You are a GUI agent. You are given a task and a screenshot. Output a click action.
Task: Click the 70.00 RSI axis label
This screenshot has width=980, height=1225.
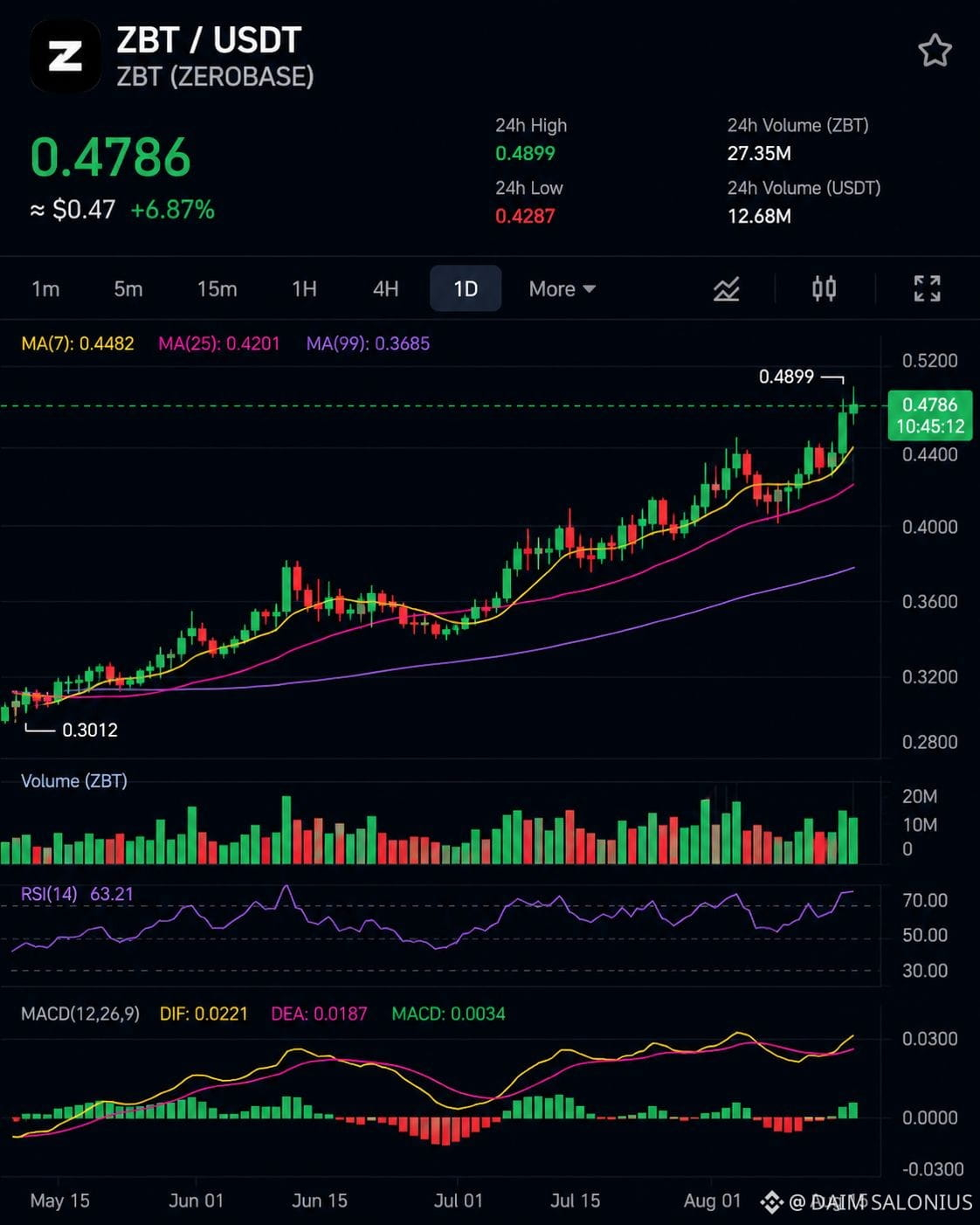[925, 900]
